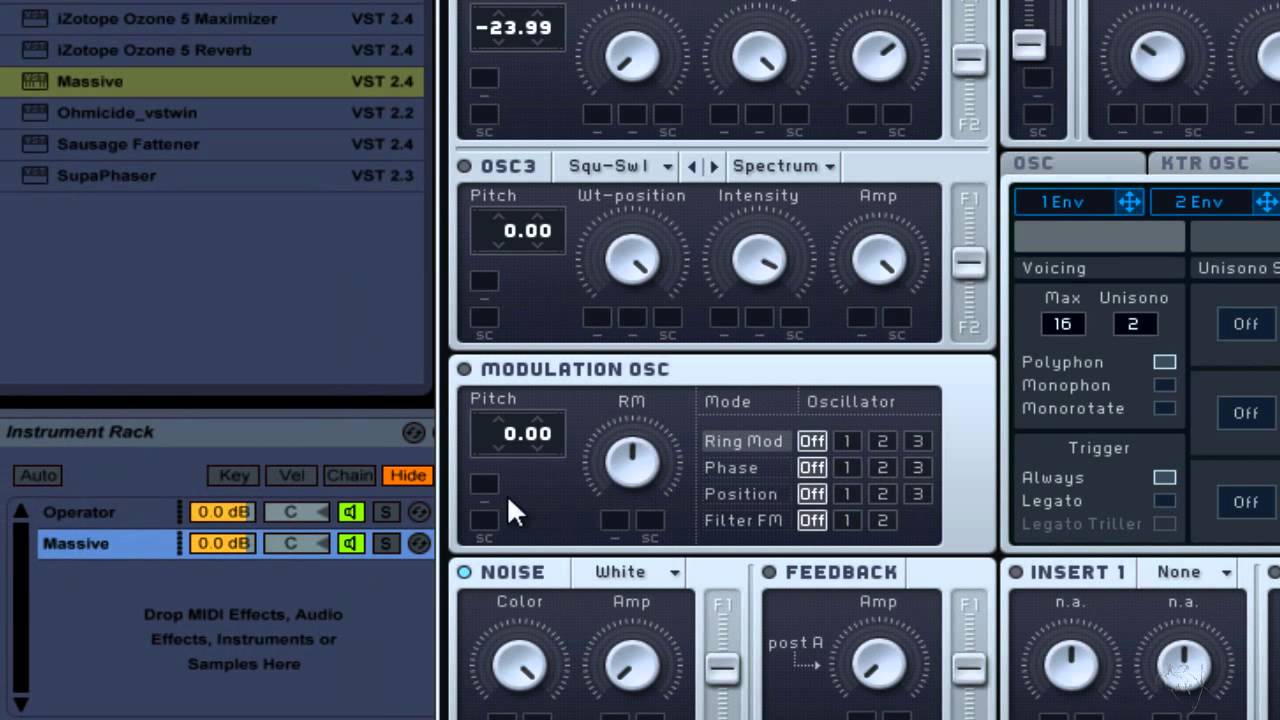This screenshot has height=720, width=1280.
Task: Toggle the Operator chain activator speaker
Action: [x=350, y=512]
